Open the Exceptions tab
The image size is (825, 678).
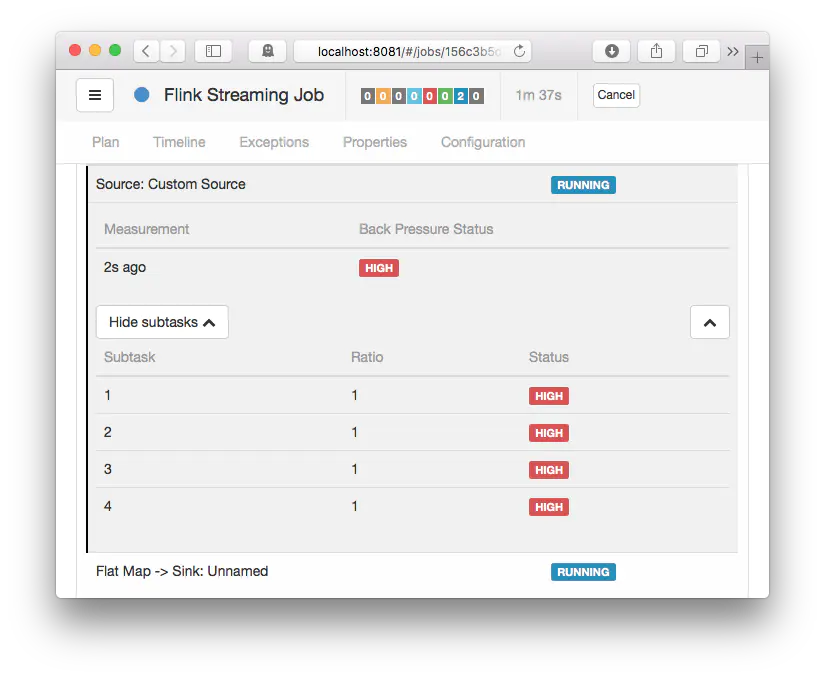click(x=274, y=142)
